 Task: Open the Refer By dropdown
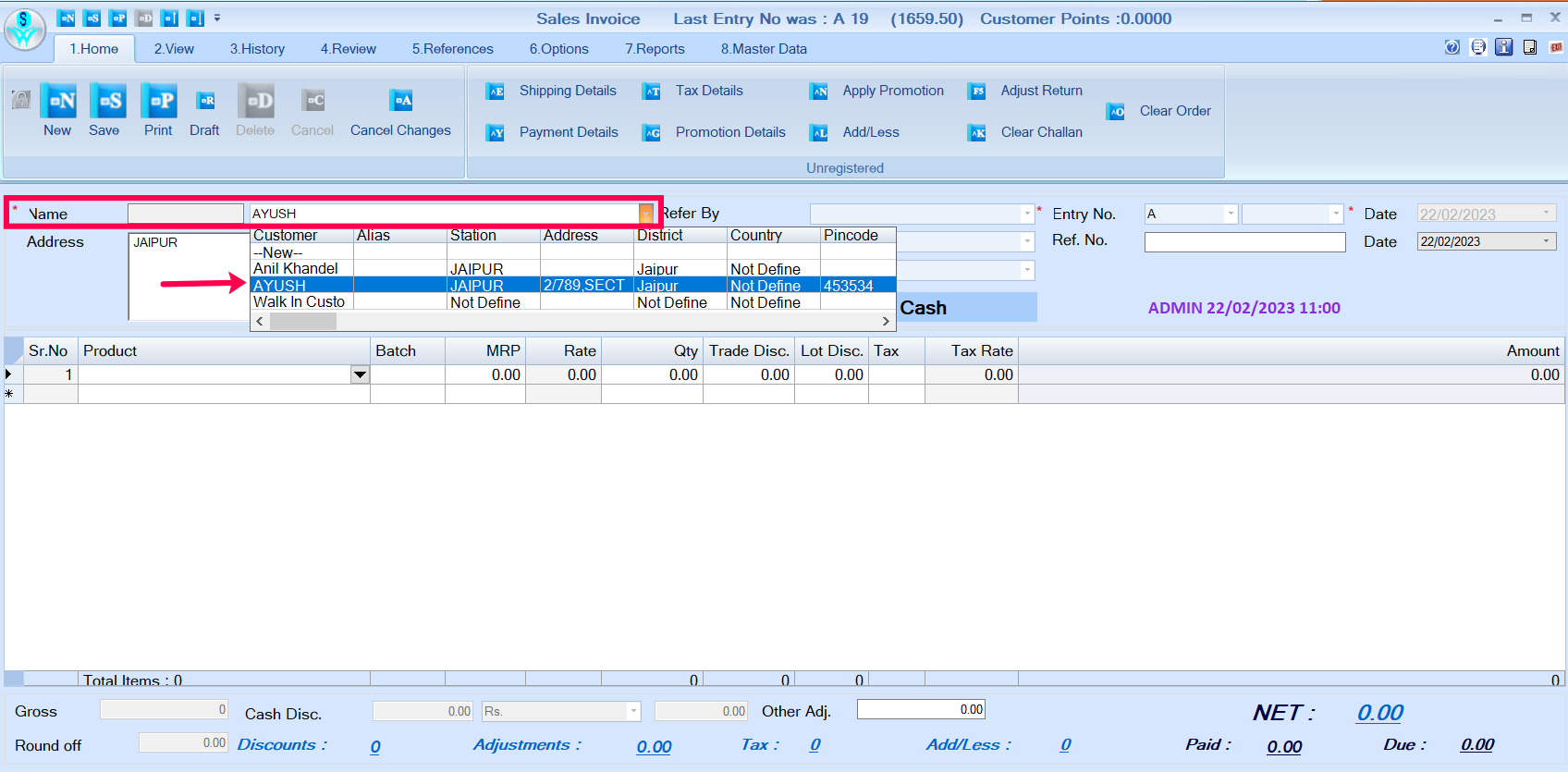pyautogui.click(x=1027, y=214)
